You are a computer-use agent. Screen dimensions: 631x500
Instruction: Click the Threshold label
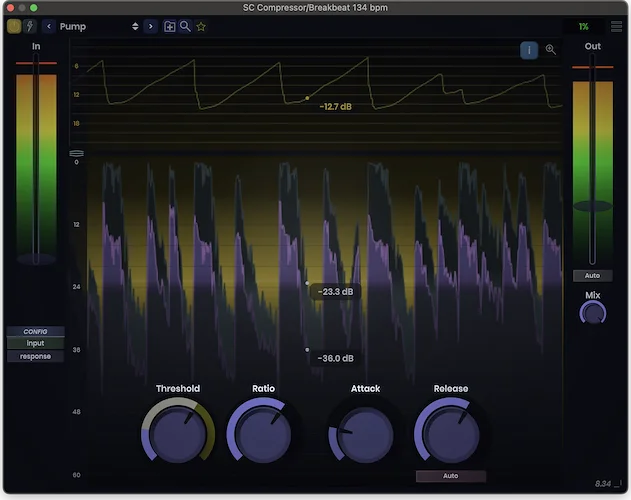point(178,388)
